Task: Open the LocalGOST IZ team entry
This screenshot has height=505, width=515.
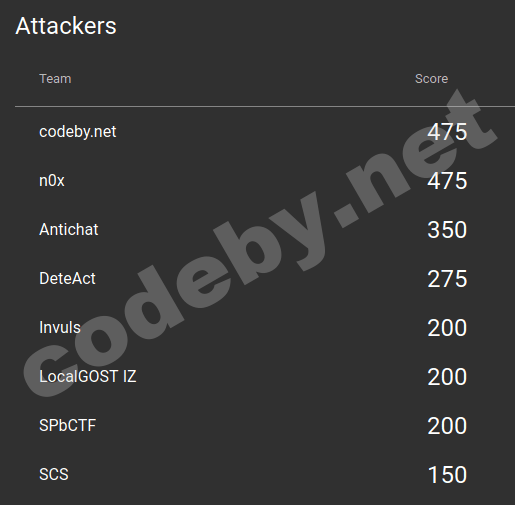Action: coord(88,377)
